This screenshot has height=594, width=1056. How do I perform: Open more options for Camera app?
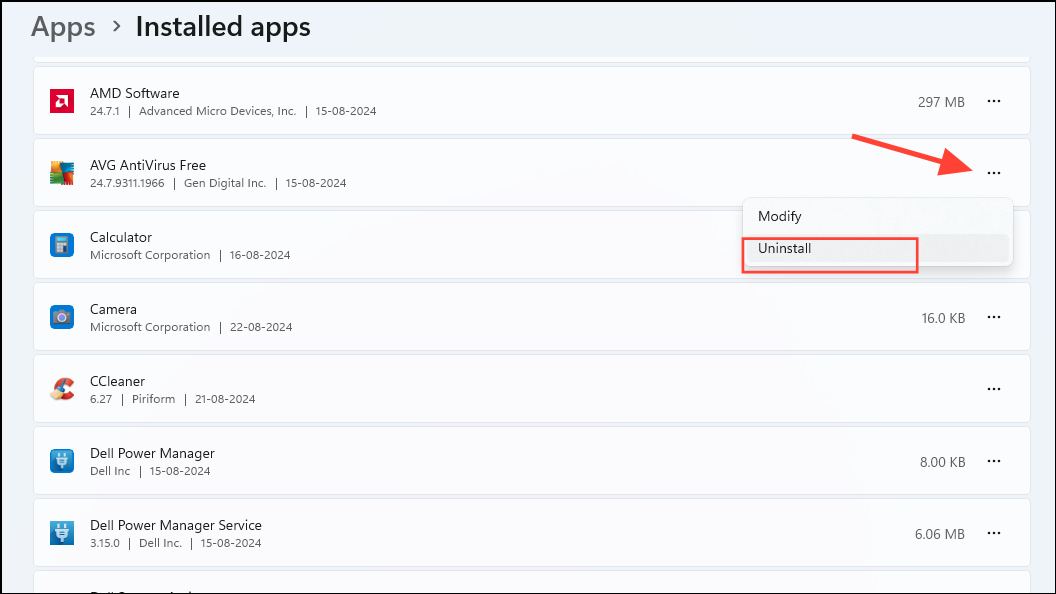(x=993, y=317)
